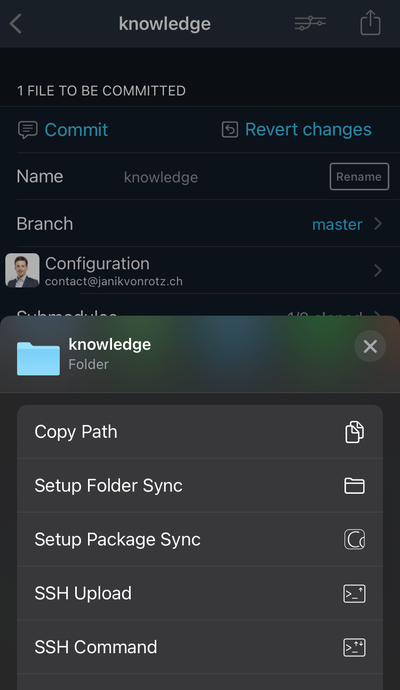This screenshot has width=400, height=690.
Task: Tap the Revert changes link
Action: coord(308,129)
